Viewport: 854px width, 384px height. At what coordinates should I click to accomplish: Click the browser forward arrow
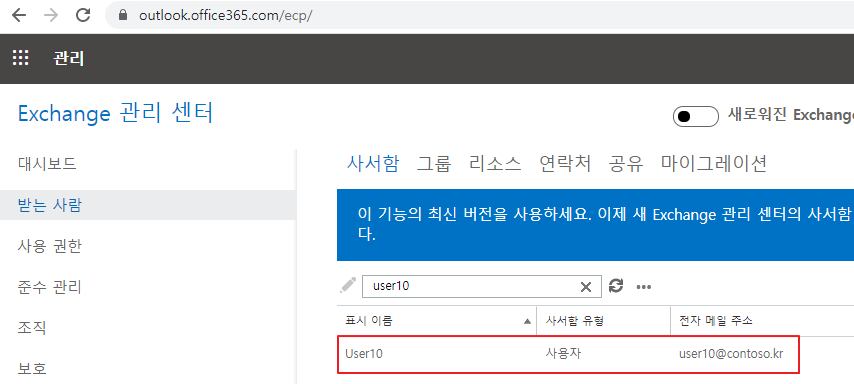51,15
